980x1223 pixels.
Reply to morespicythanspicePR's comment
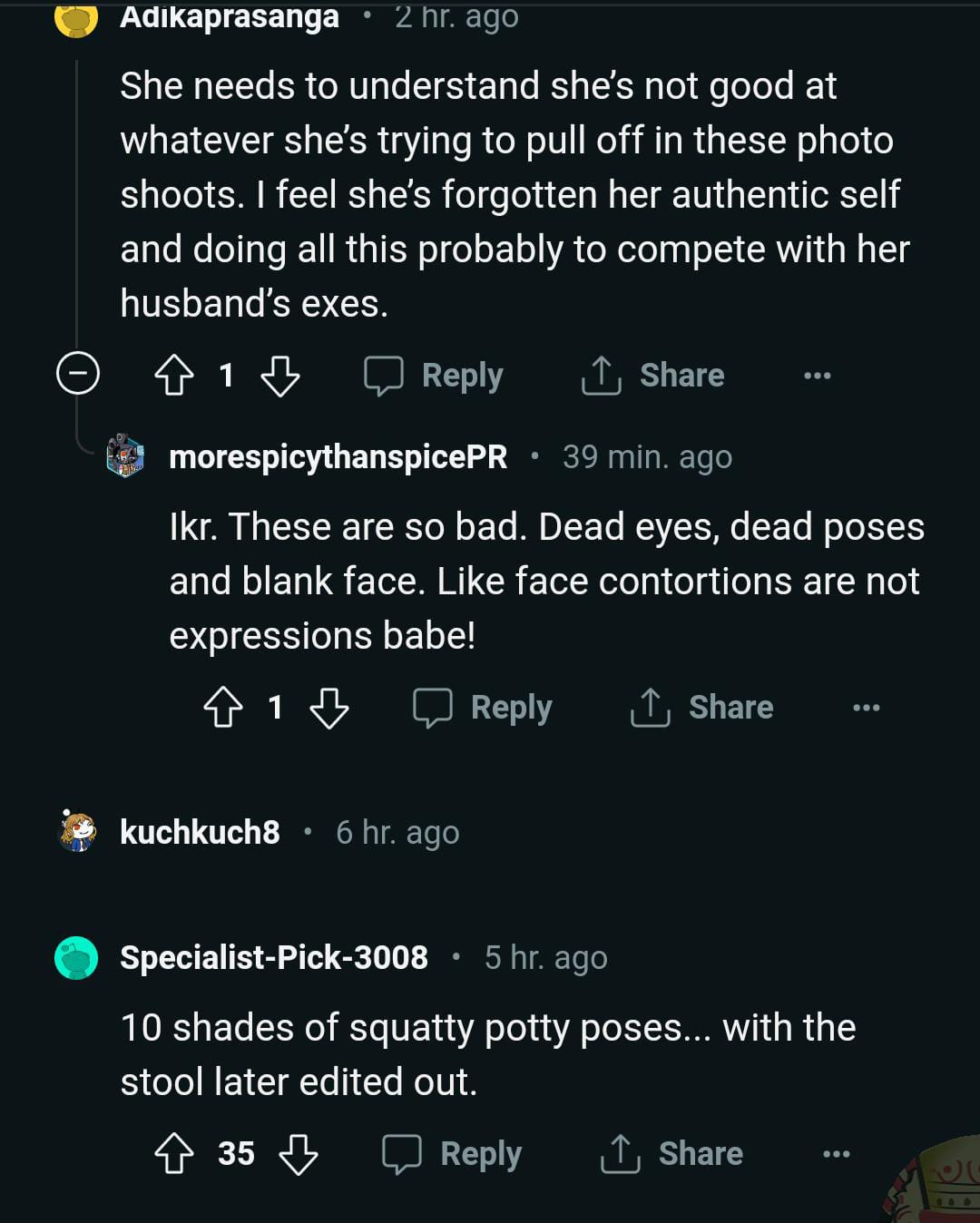click(x=483, y=708)
